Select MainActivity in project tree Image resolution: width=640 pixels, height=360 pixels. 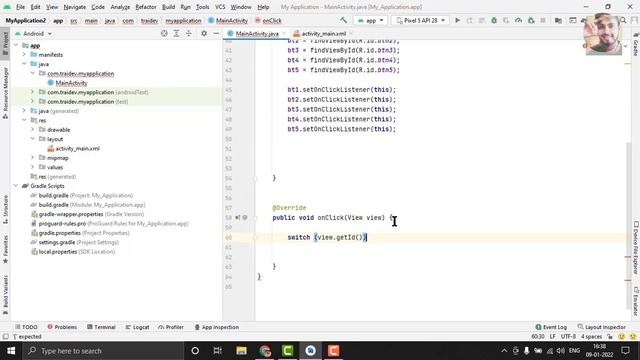(71, 83)
